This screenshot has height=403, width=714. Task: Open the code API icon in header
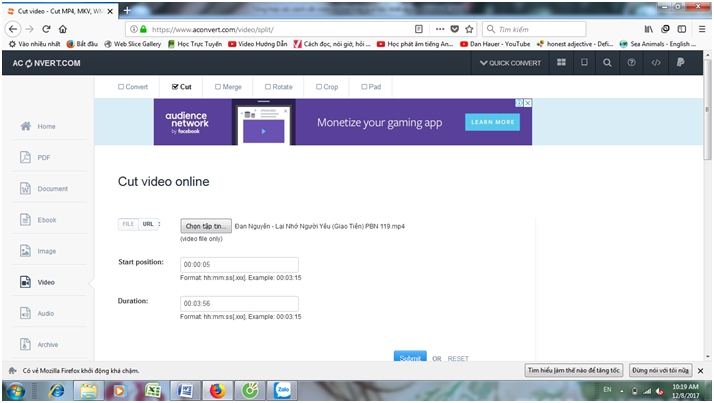click(656, 63)
